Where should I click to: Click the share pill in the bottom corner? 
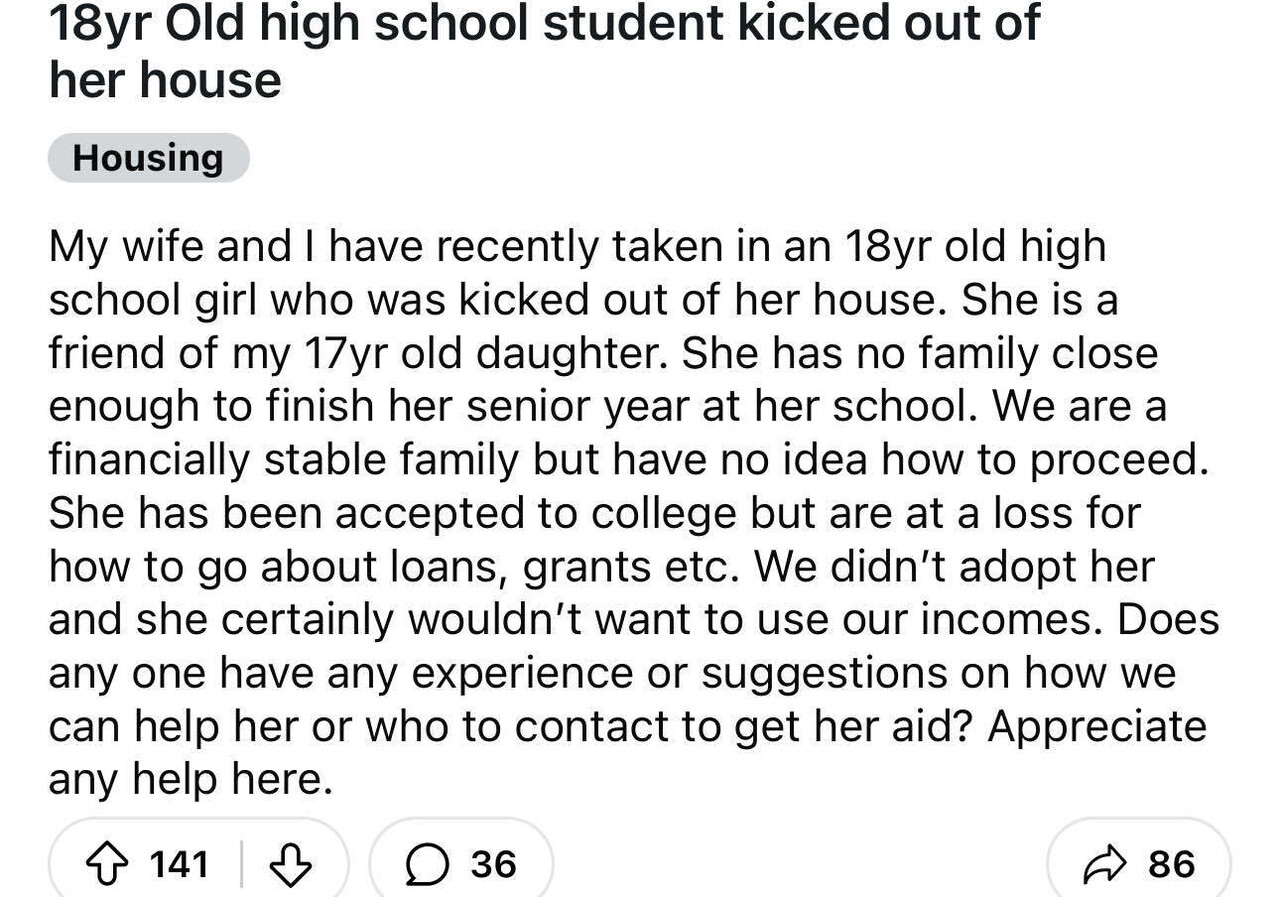[1135, 862]
